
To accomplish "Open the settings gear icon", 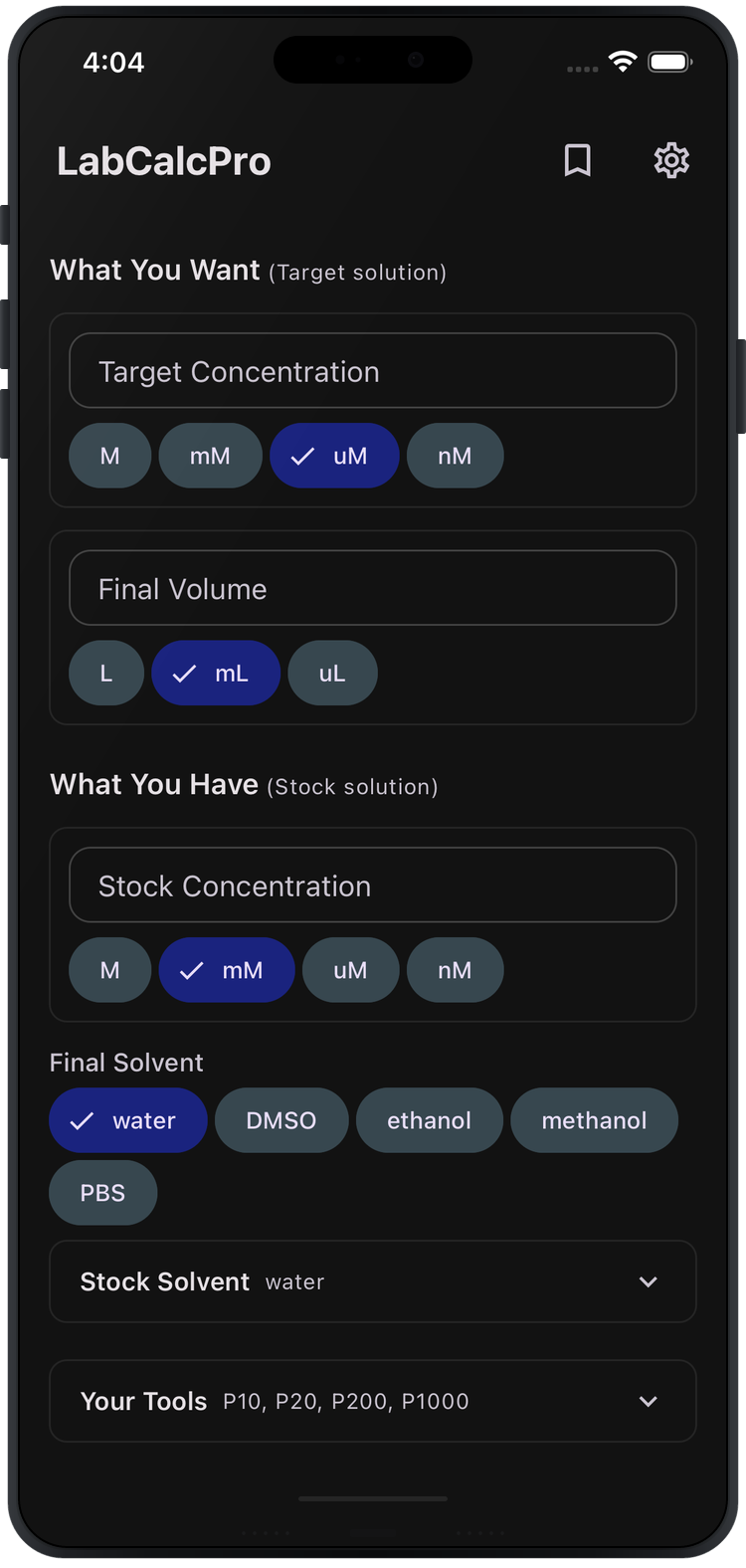I will pos(671,160).
